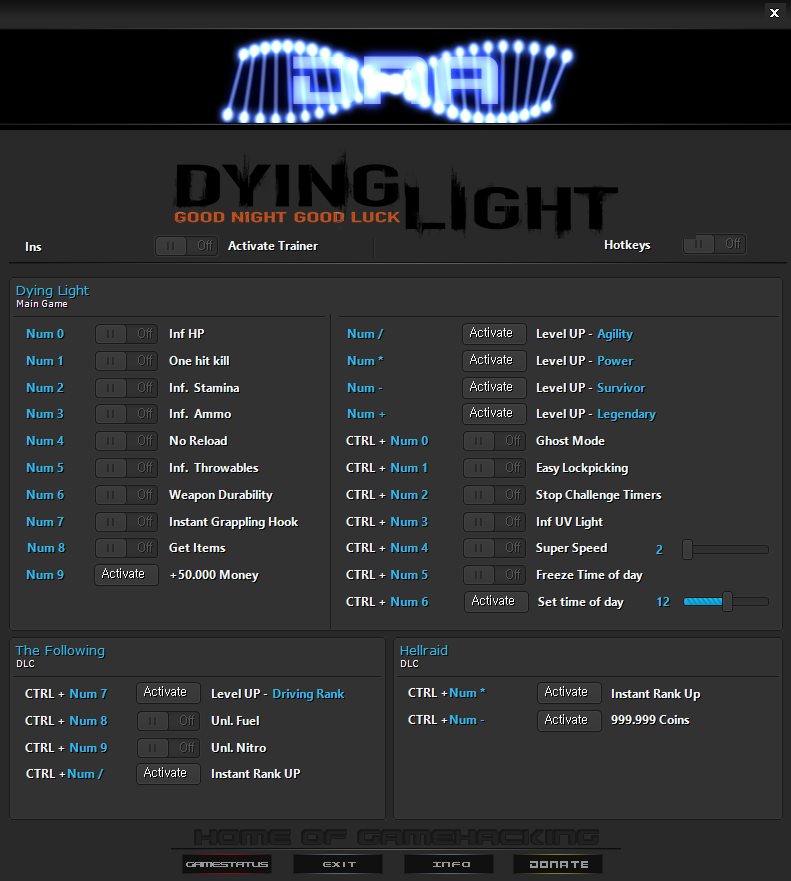
Task: Activate 999.999 Coins in Hellraid
Action: coord(569,721)
